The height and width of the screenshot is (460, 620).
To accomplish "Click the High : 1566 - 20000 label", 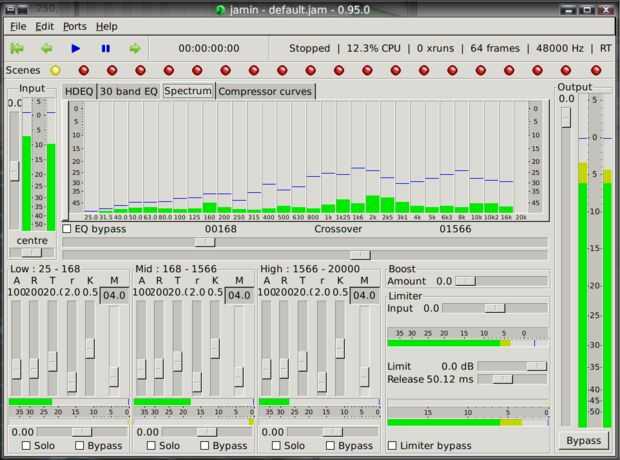I will click(x=310, y=269).
